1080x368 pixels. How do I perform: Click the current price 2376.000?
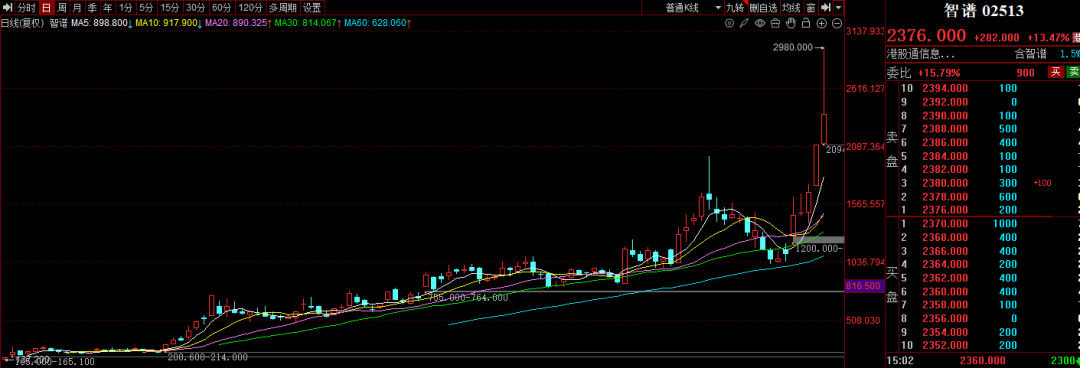point(926,36)
